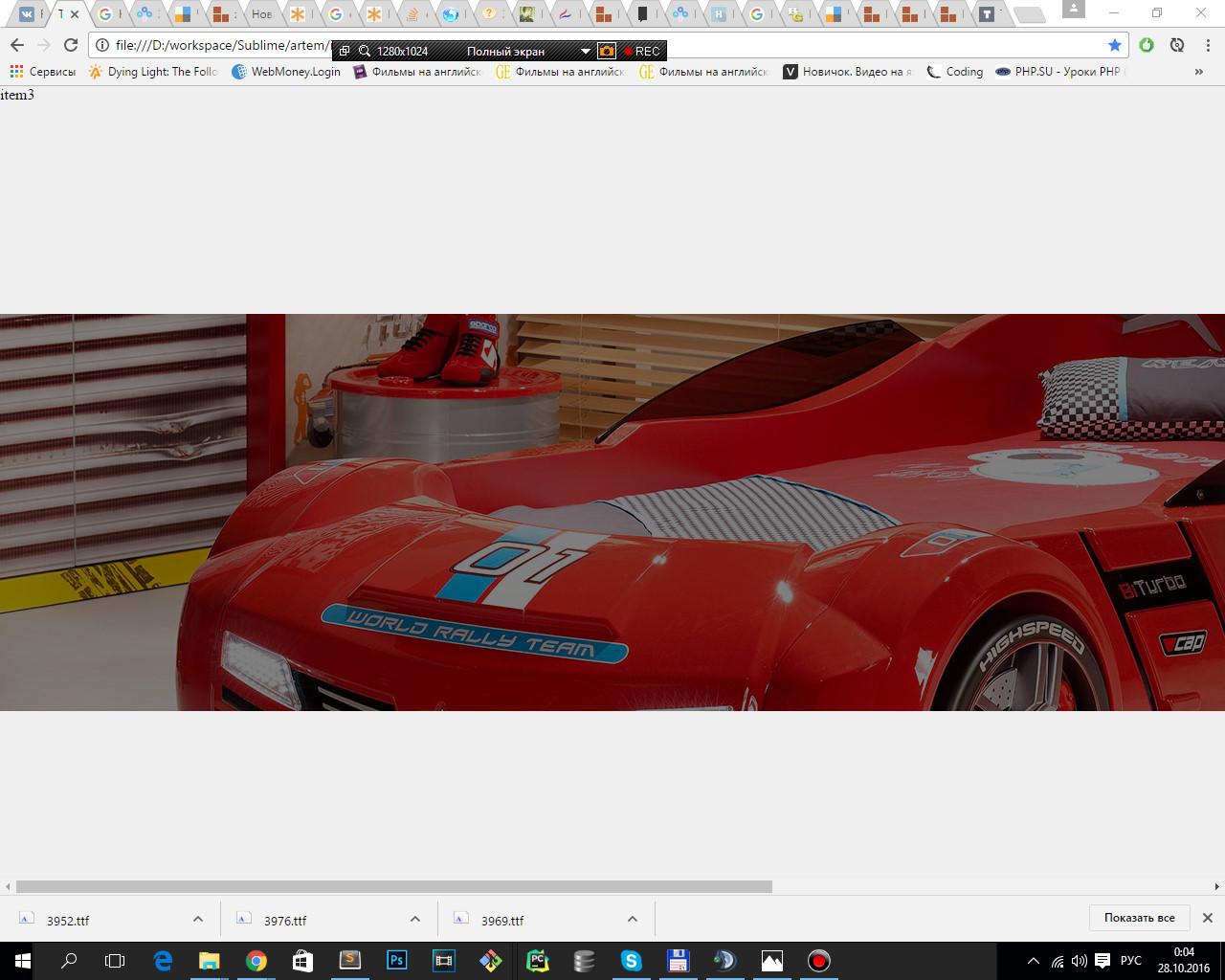Click the horizontal scrollbar thumb
Viewport: 1225px width, 980px height.
393,886
